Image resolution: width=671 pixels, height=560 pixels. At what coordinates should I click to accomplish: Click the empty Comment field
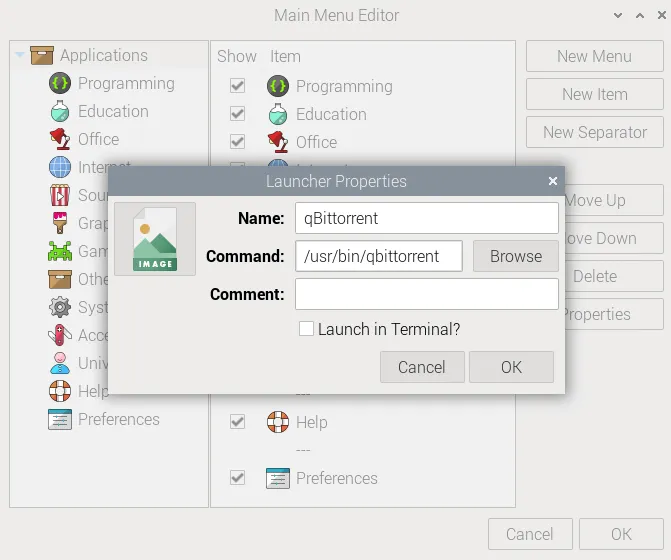[x=427, y=294]
